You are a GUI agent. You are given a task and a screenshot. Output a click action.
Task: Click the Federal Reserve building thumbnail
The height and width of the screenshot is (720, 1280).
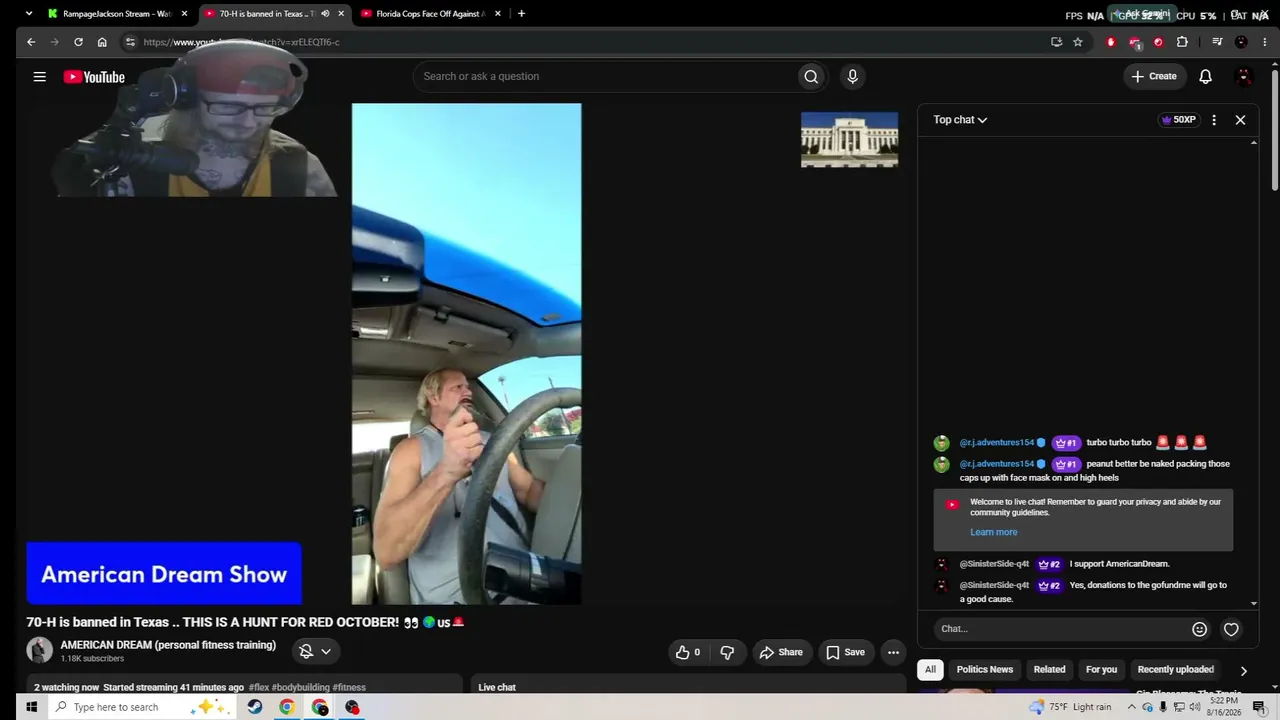point(849,139)
